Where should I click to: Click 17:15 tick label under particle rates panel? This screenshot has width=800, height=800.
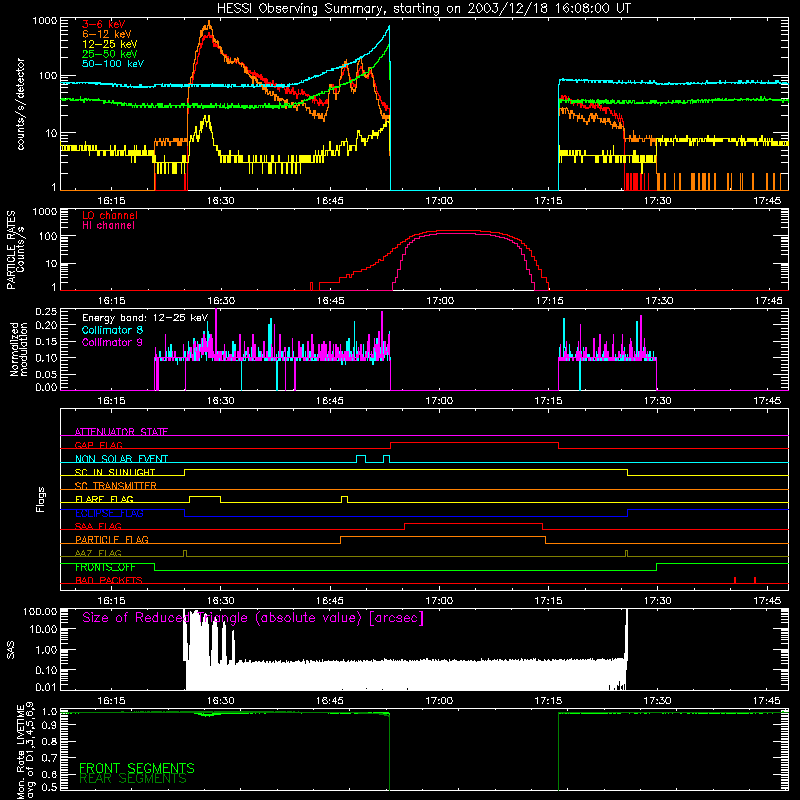tap(549, 301)
